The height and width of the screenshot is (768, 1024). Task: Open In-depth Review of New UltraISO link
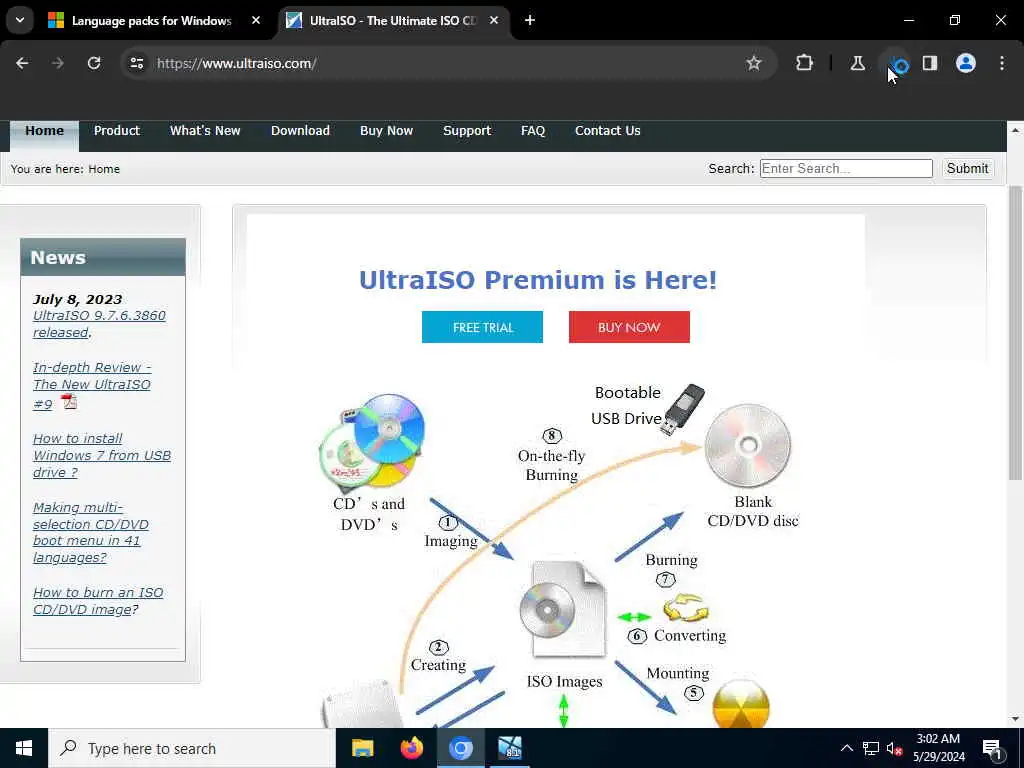click(x=92, y=385)
